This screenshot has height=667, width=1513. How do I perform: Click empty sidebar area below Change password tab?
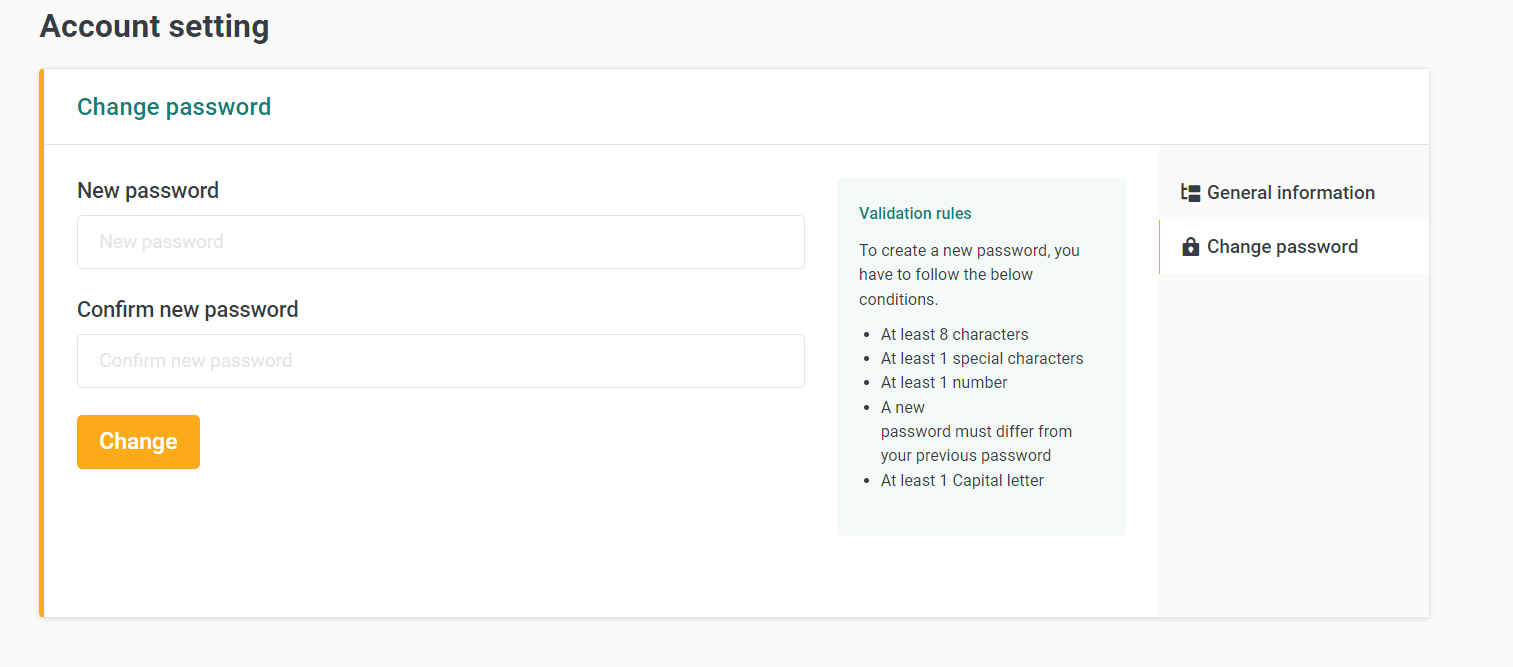pyautogui.click(x=1293, y=440)
